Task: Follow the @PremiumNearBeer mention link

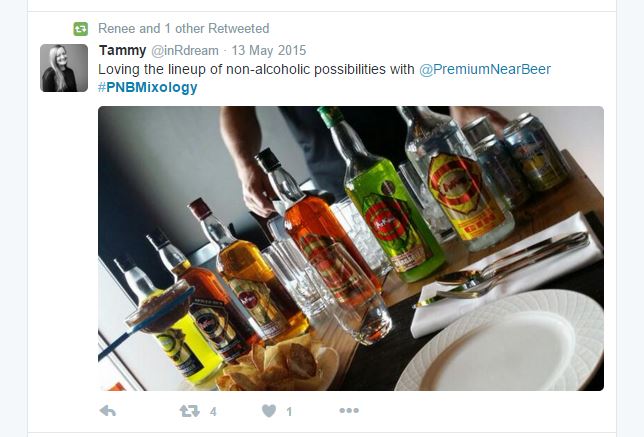Action: [x=485, y=69]
